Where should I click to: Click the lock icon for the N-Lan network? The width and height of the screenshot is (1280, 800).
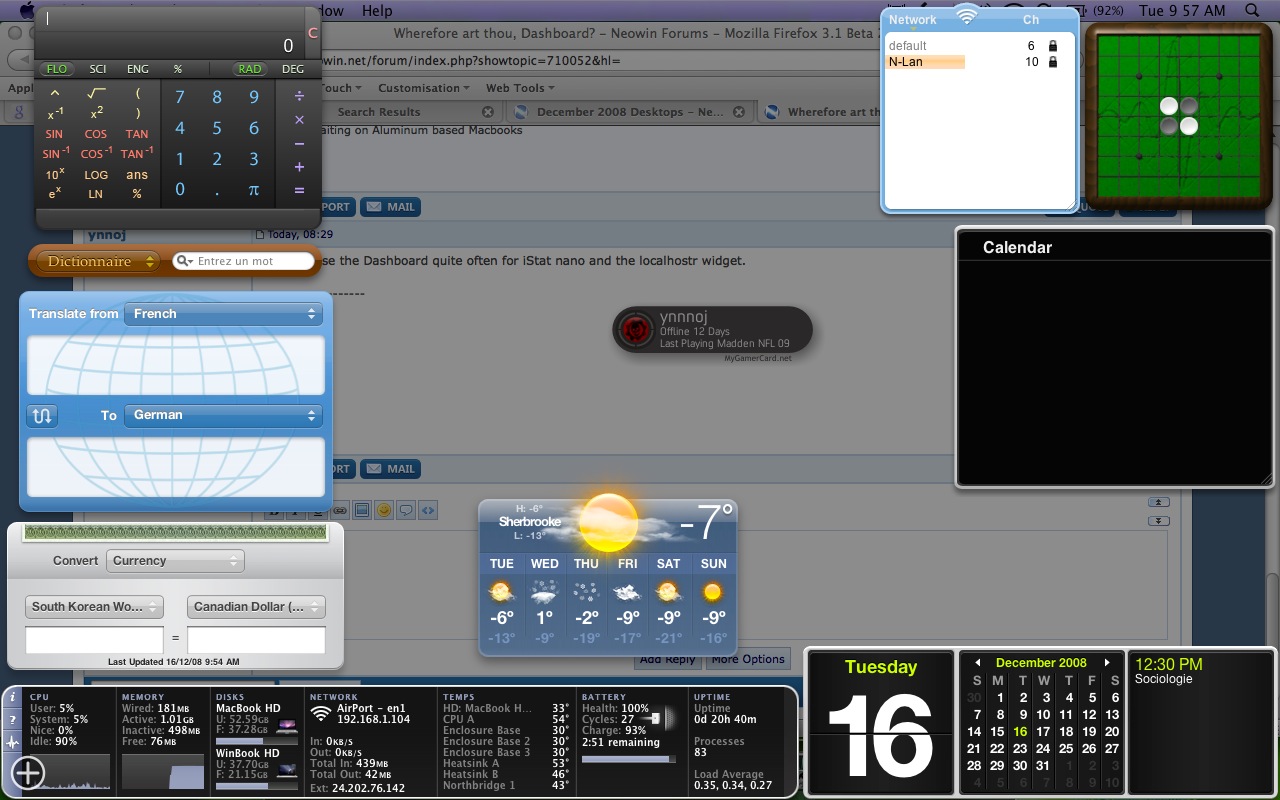1053,62
